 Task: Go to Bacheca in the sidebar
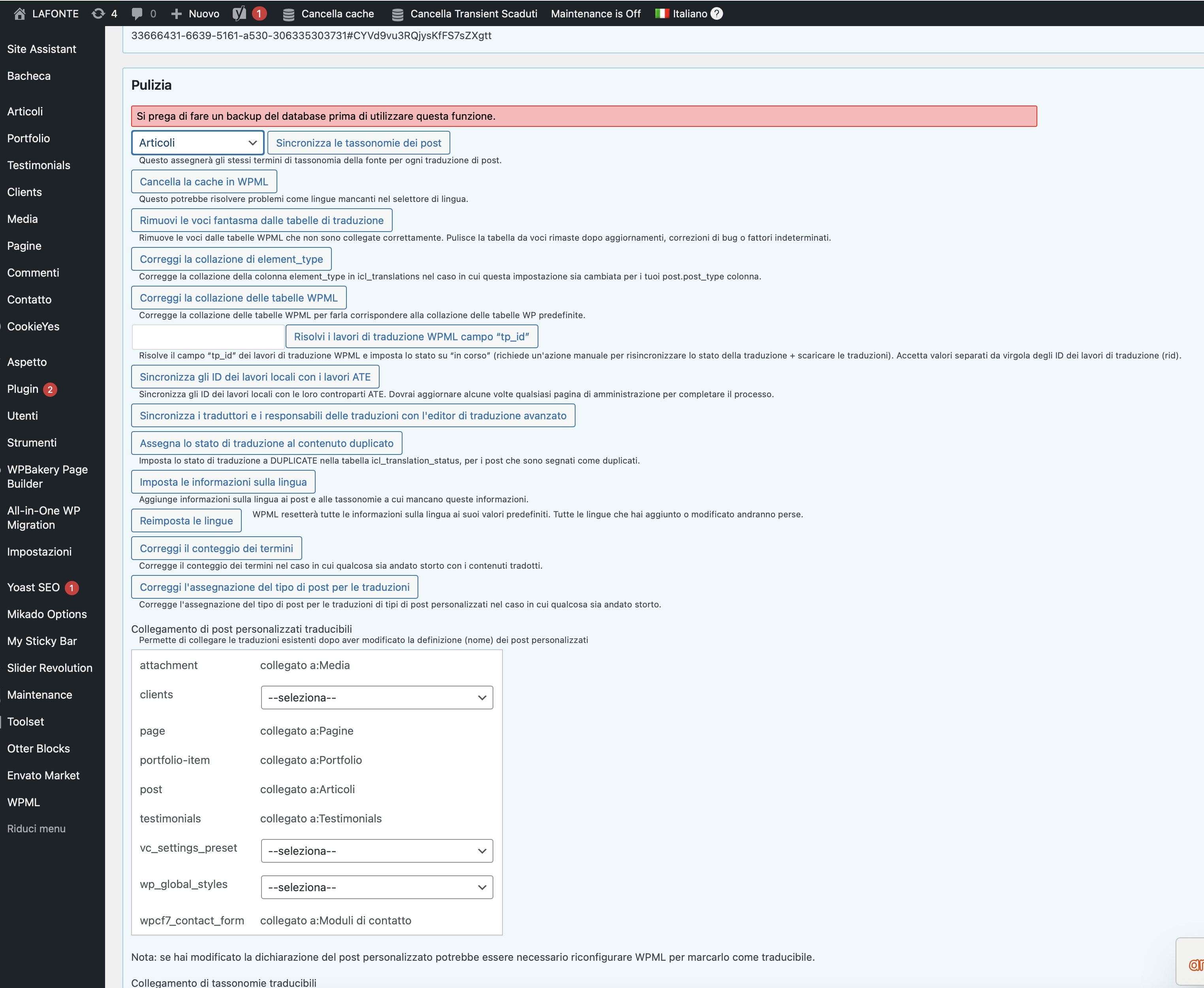pos(29,76)
